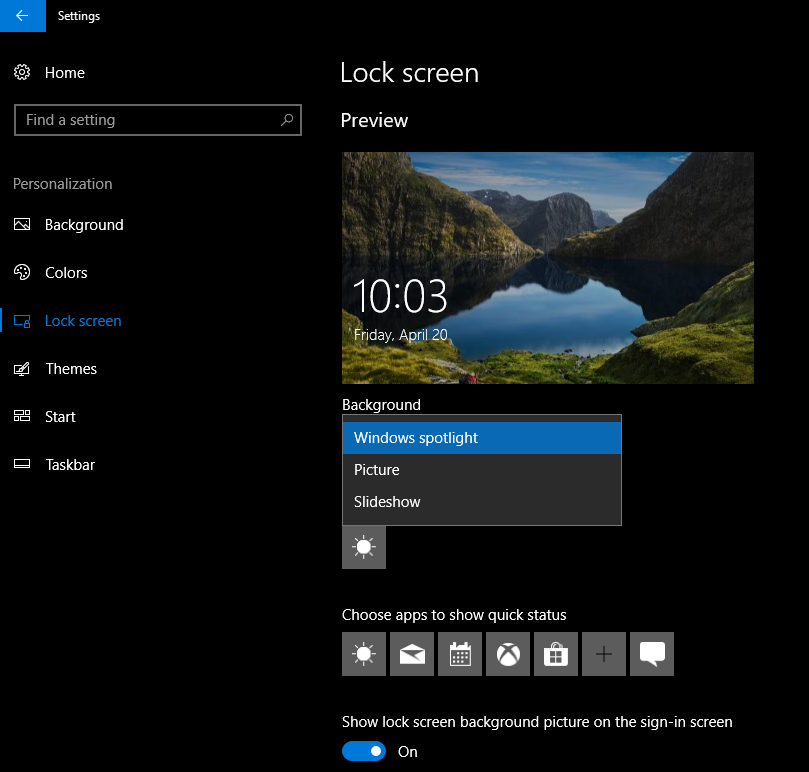
Task: Click the Find a setting search box
Action: point(157,119)
